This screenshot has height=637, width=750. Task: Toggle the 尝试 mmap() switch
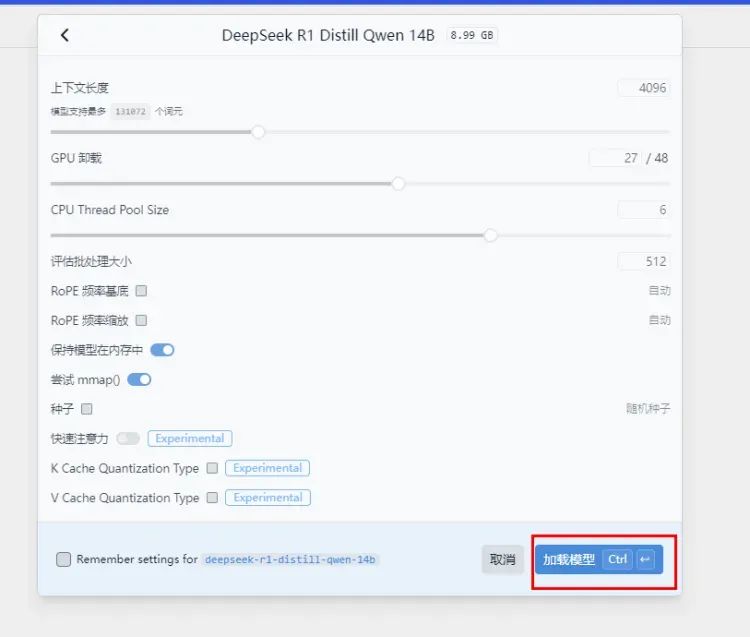[x=139, y=380]
